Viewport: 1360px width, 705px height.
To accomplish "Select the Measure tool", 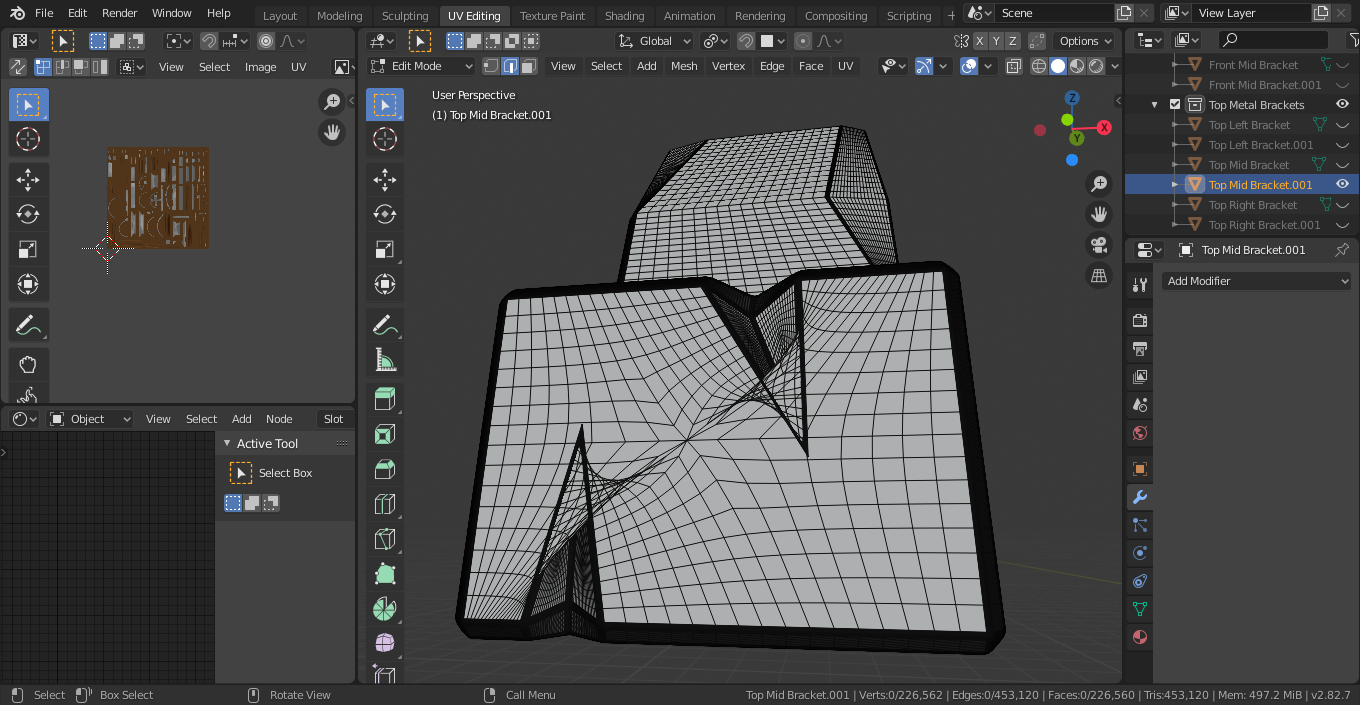I will tap(385, 359).
